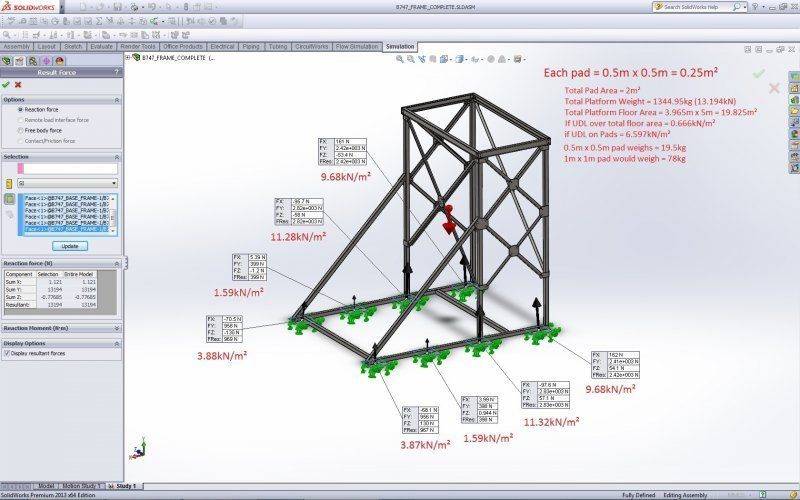Switch to DimXpertManager tab icon

tap(46, 61)
